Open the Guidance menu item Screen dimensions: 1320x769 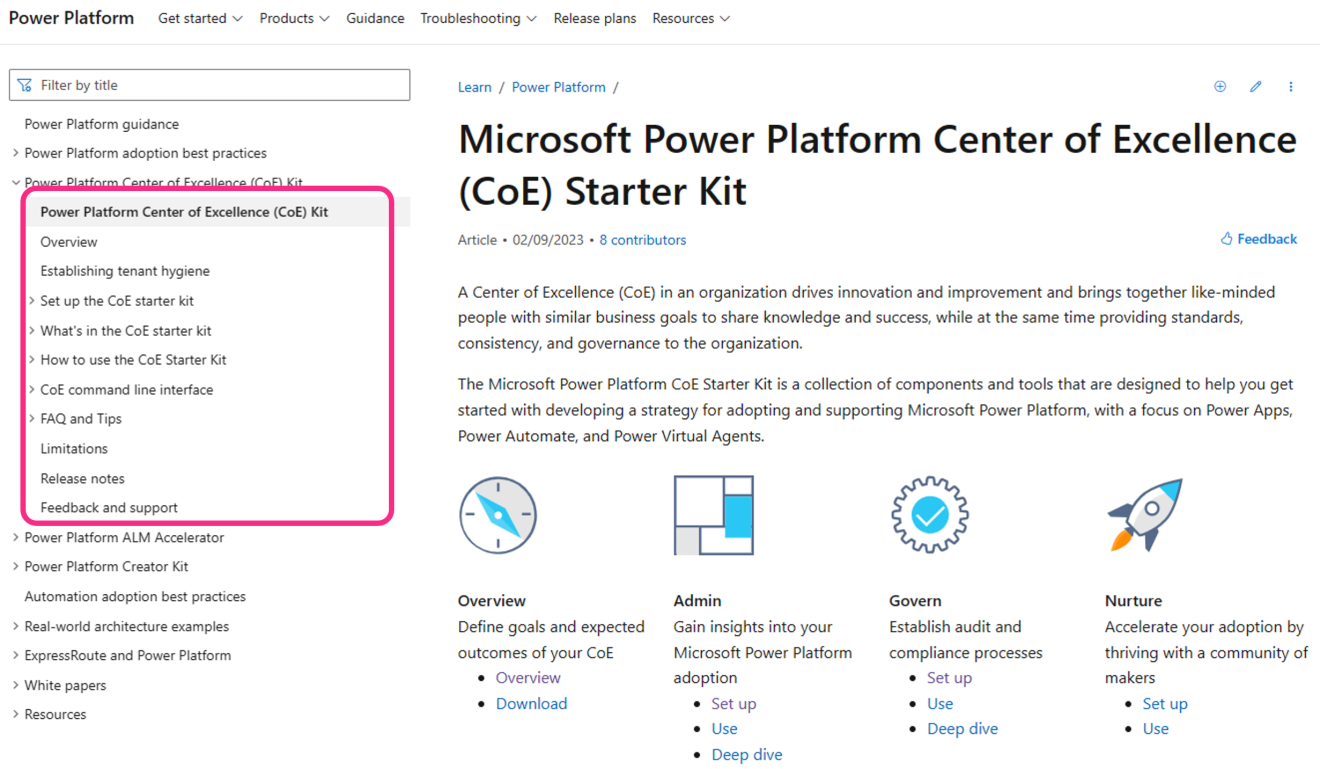coord(375,18)
